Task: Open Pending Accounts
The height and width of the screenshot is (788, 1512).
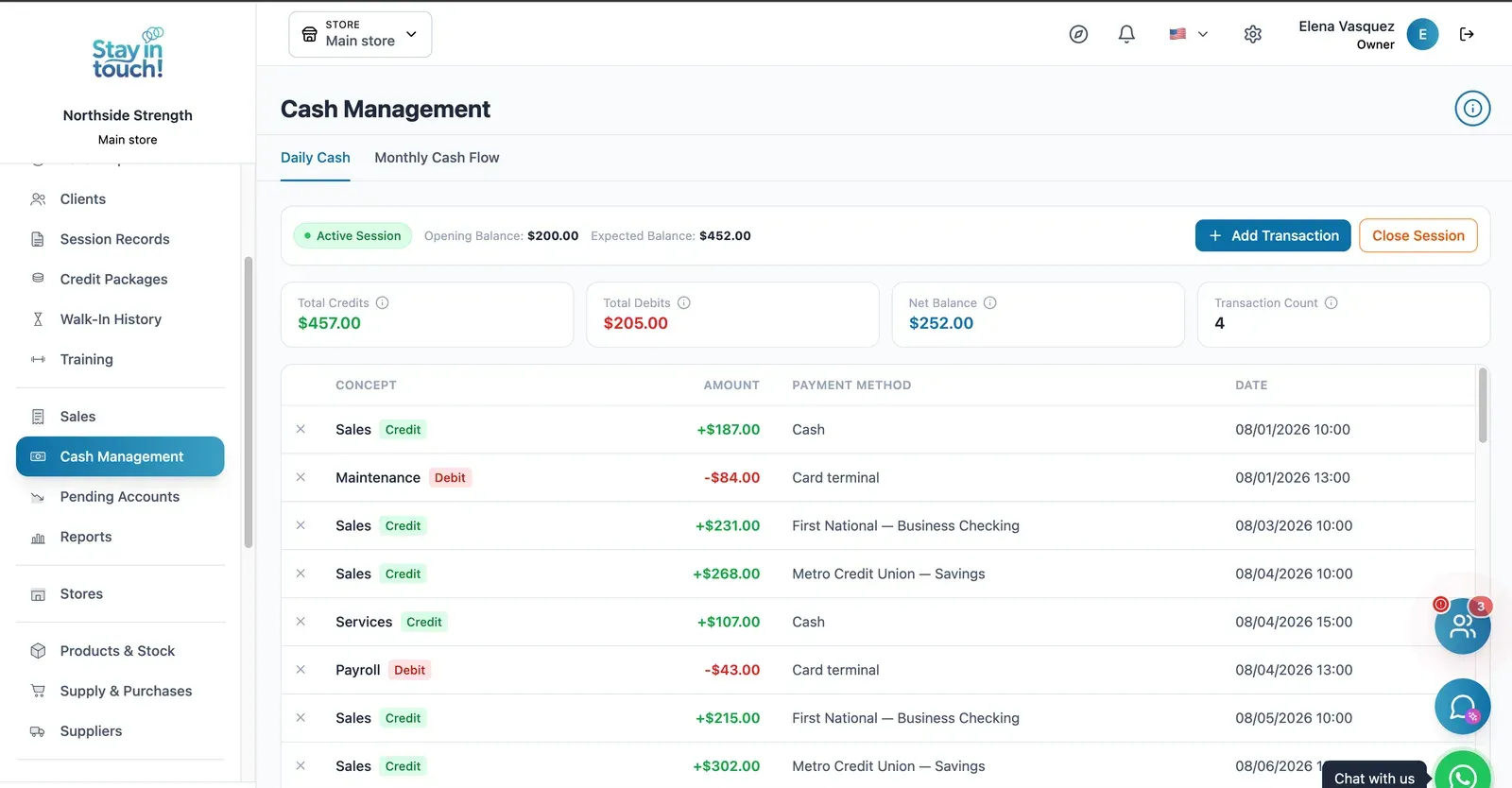Action: coord(120,497)
